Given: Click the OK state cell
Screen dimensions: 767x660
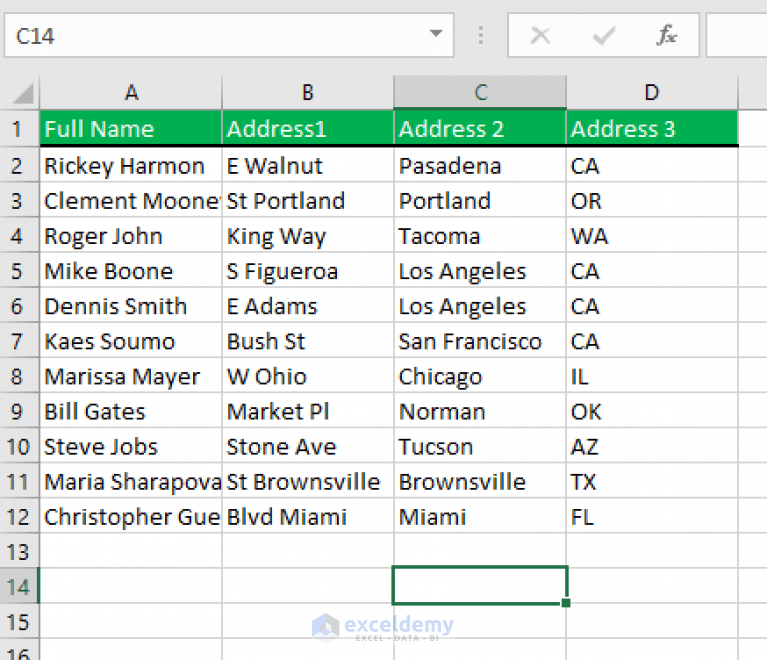Looking at the screenshot, I should click(652, 411).
